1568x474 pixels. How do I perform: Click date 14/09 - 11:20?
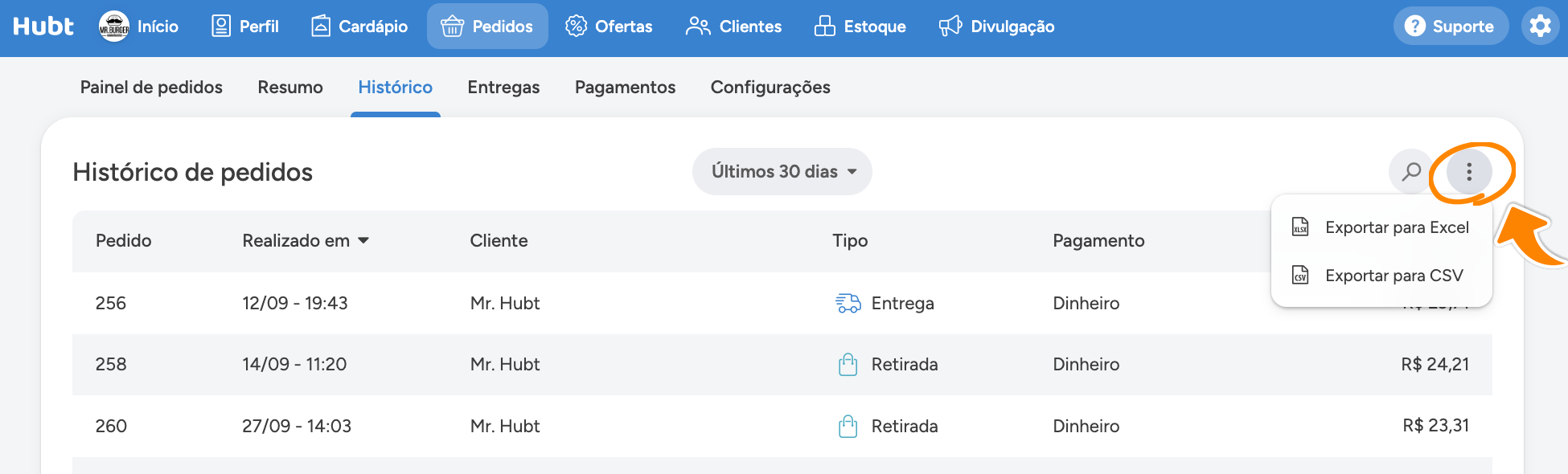click(x=294, y=364)
